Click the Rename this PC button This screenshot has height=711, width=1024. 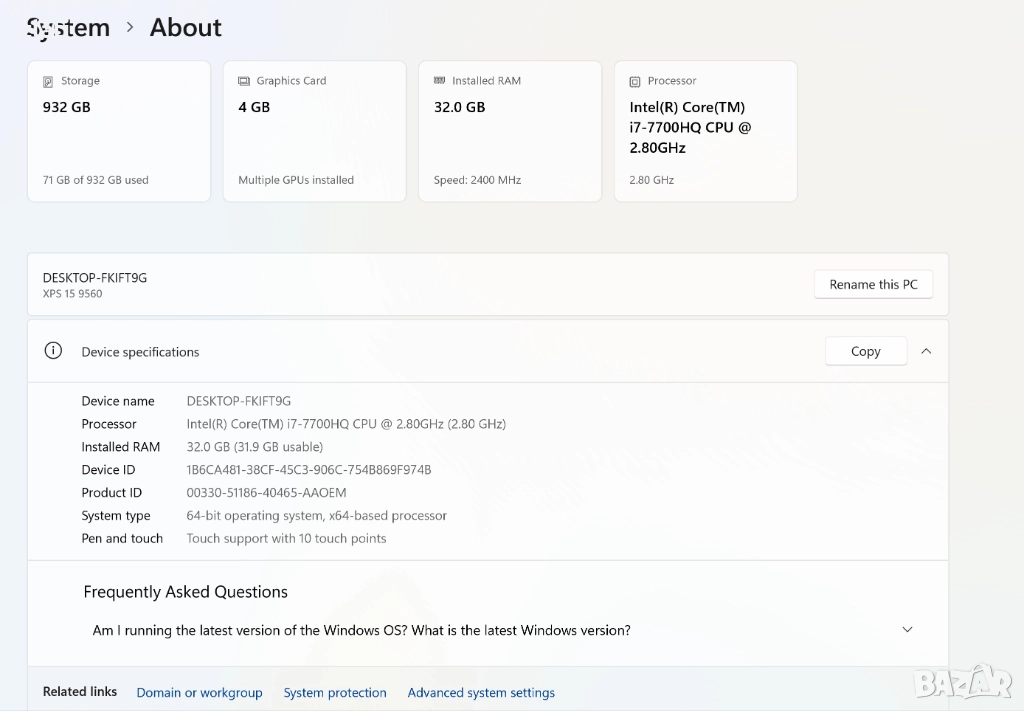tap(873, 284)
